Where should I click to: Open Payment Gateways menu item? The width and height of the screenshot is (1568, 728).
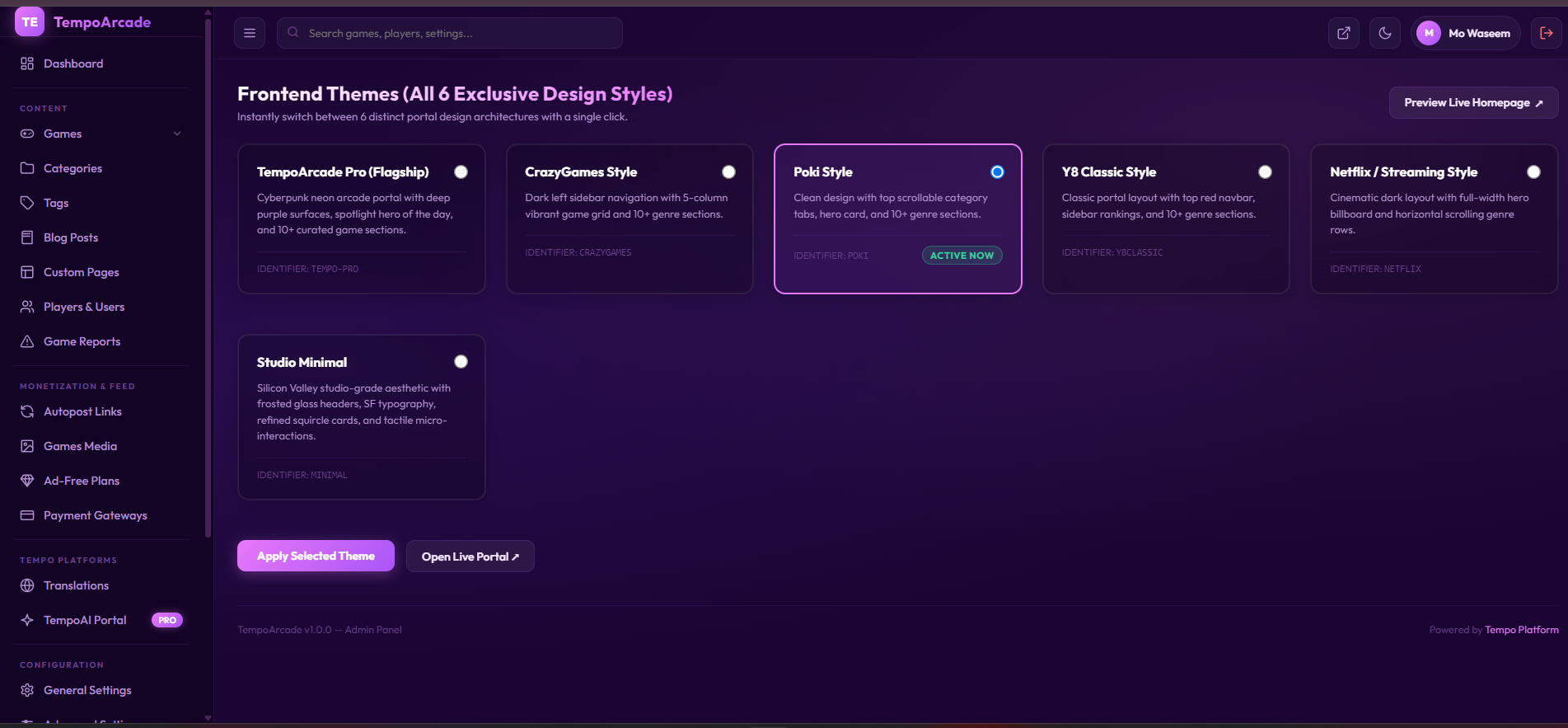click(102, 515)
